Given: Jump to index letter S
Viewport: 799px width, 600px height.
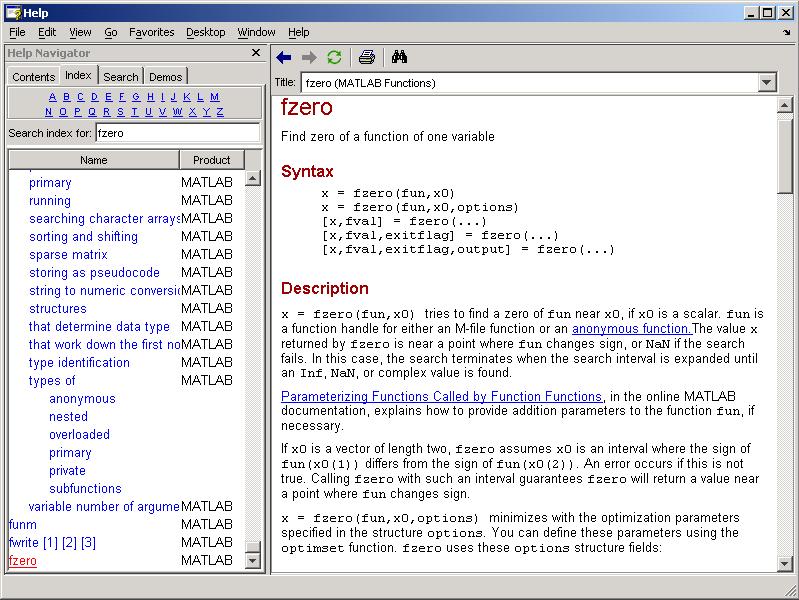Looking at the screenshot, I should click(x=120, y=112).
